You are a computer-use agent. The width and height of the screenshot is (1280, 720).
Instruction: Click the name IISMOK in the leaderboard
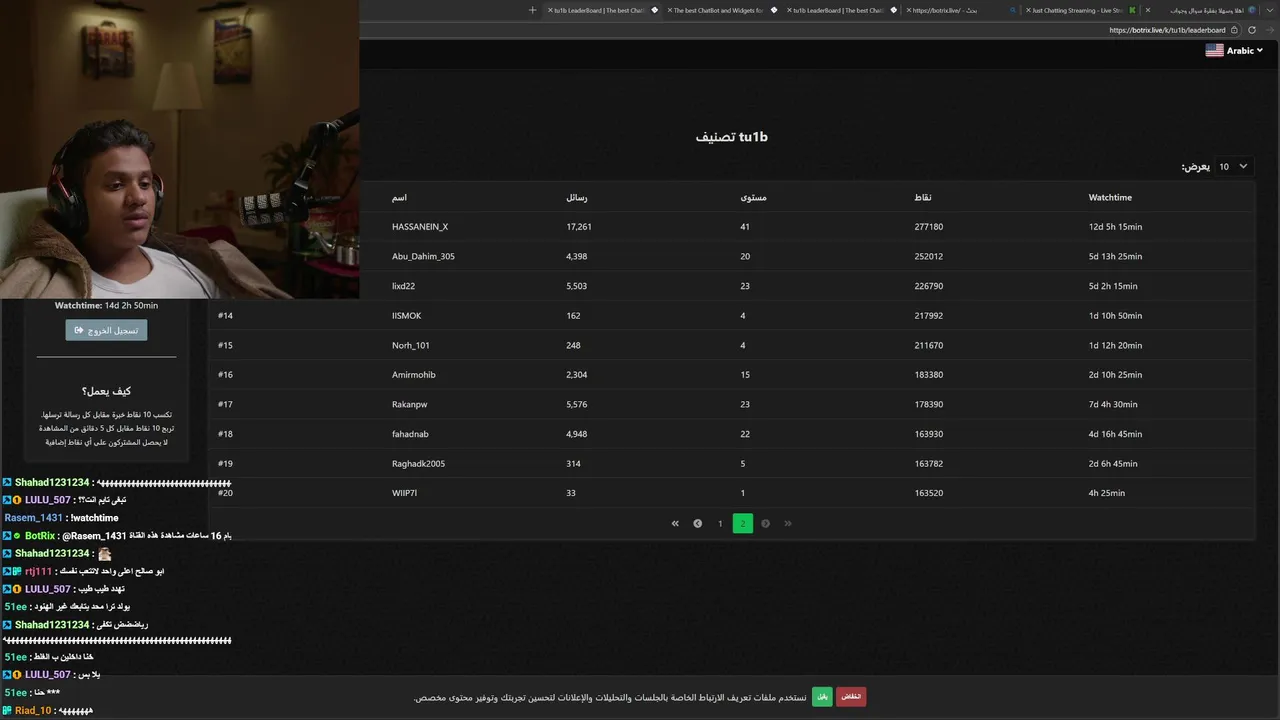407,316
